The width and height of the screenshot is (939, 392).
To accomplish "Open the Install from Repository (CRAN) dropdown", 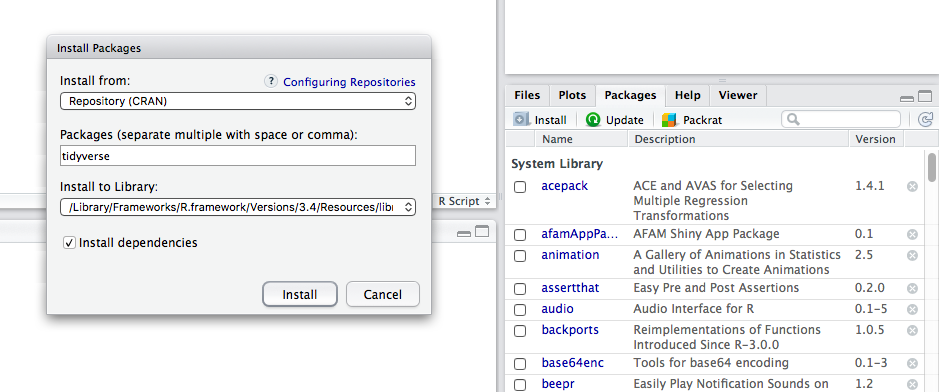I will pyautogui.click(x=238, y=101).
